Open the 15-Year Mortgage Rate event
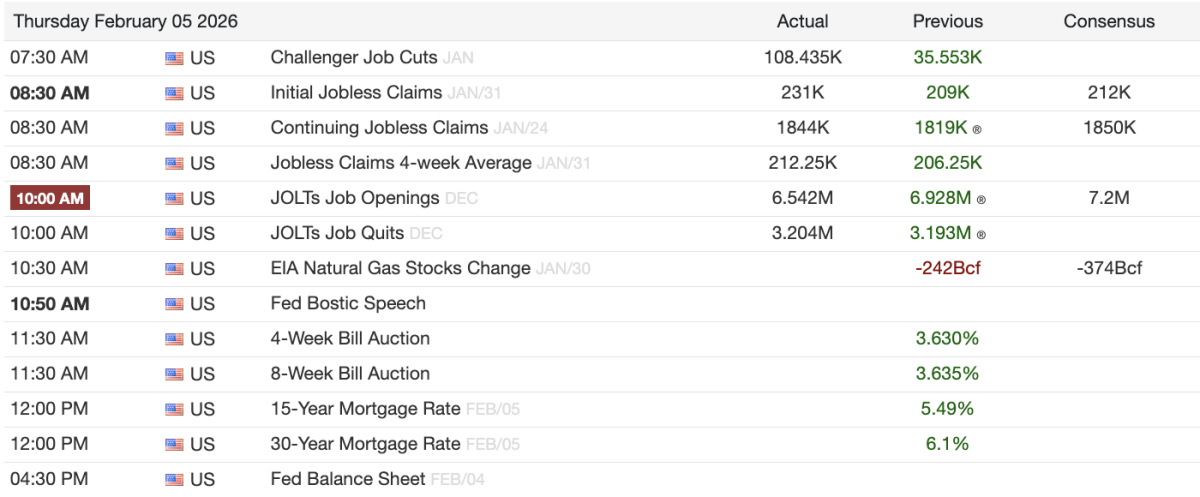1200x497 pixels. [x=365, y=408]
